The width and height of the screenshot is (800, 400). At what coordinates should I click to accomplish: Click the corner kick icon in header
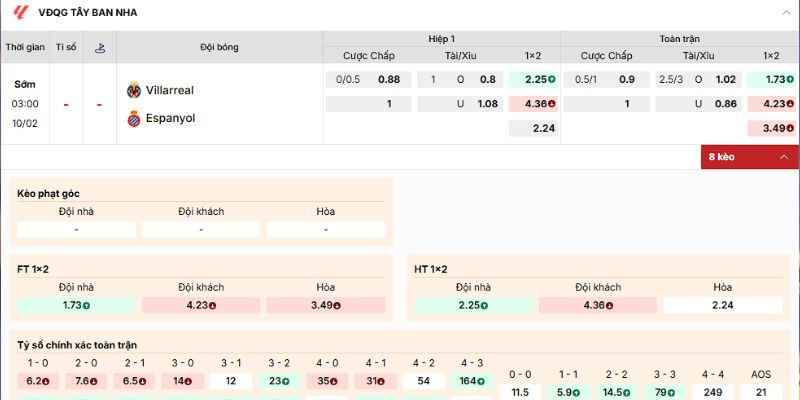pos(99,47)
